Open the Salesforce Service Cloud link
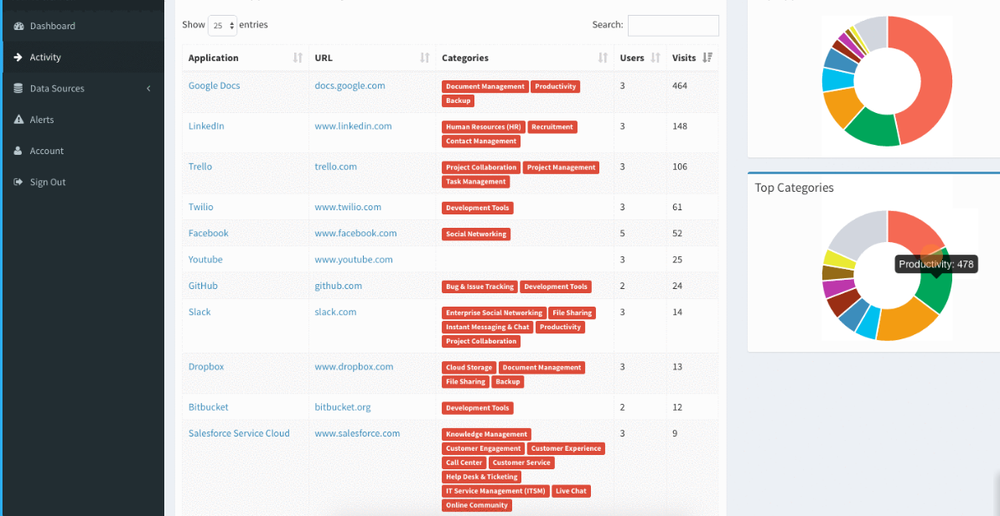This screenshot has width=1000, height=516. 239,434
